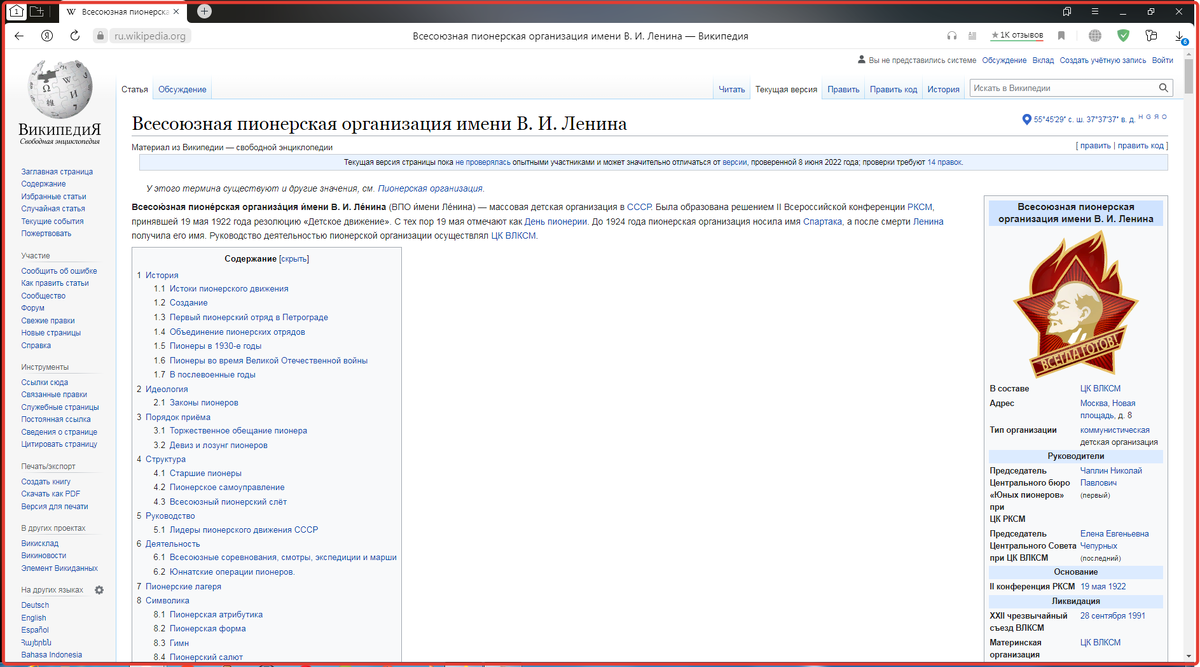Click 'Свежие правки' sidebar link
This screenshot has width=1200, height=667.
point(48,321)
